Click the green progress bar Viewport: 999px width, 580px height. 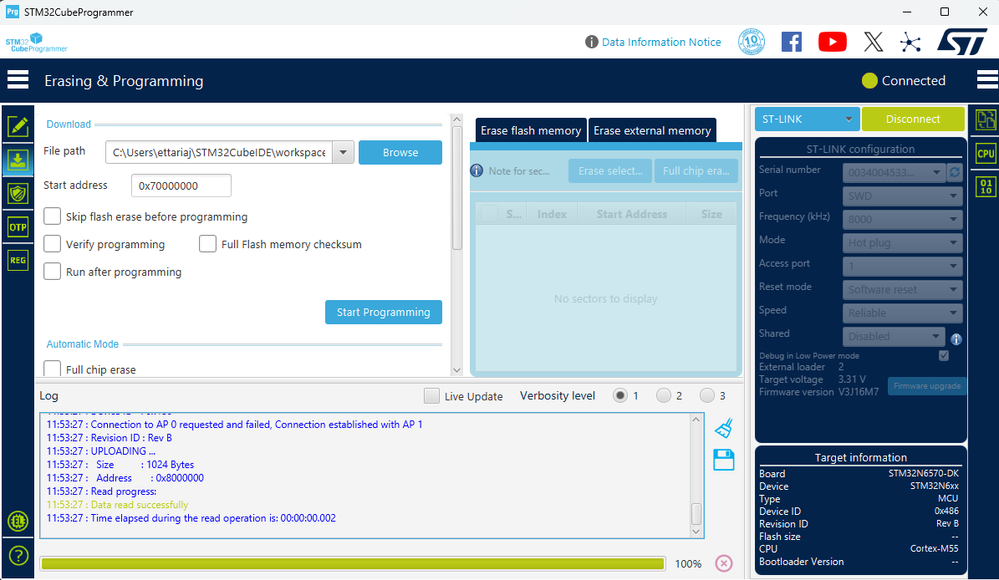tap(353, 563)
